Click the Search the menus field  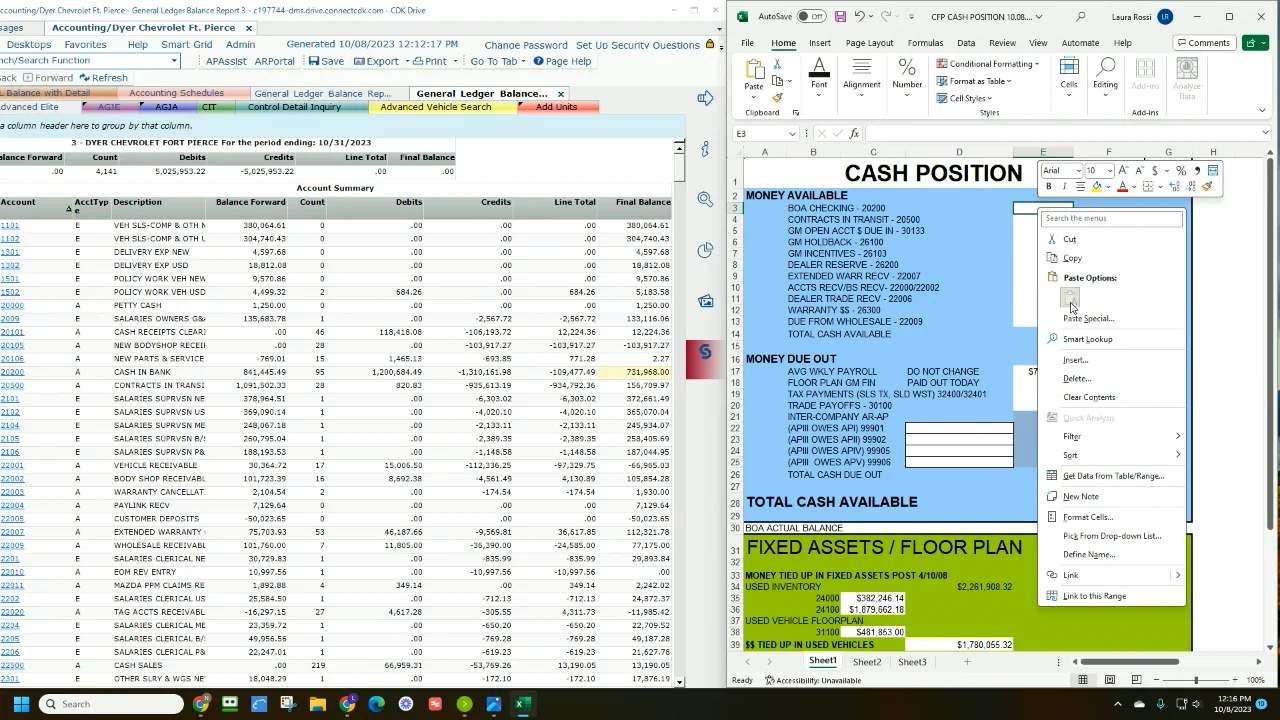pyautogui.click(x=1112, y=218)
